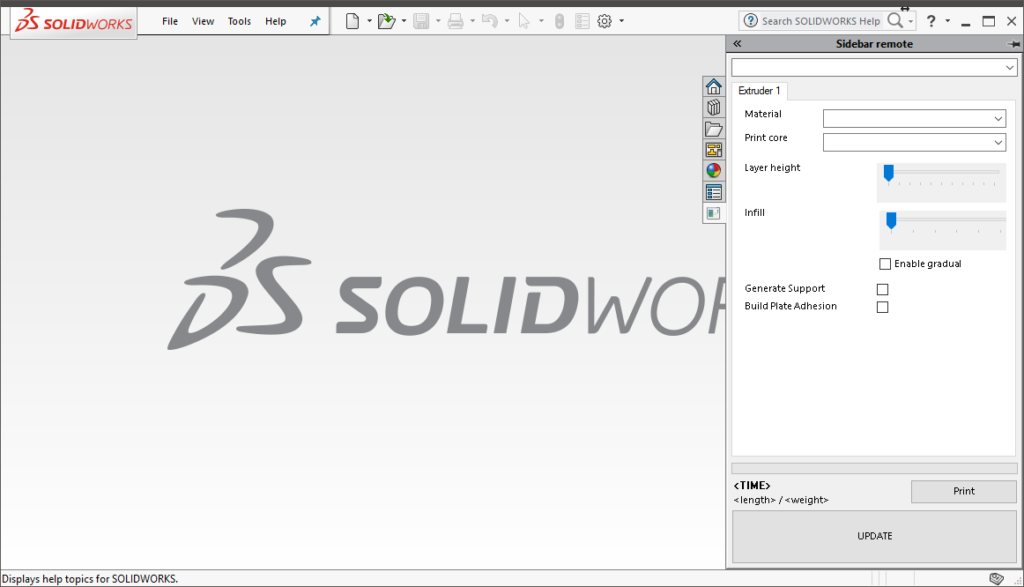
Task: Click the SOLIDWORKS logo button
Action: point(74,22)
